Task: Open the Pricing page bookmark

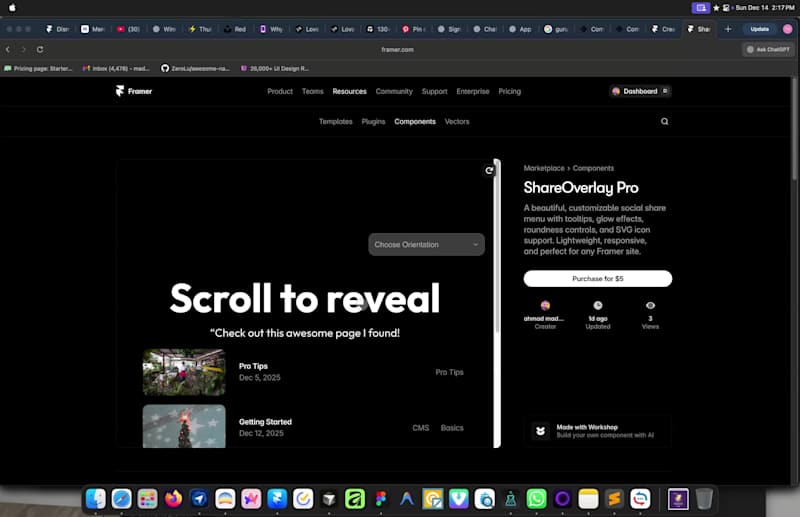Action: pyautogui.click(x=38, y=68)
